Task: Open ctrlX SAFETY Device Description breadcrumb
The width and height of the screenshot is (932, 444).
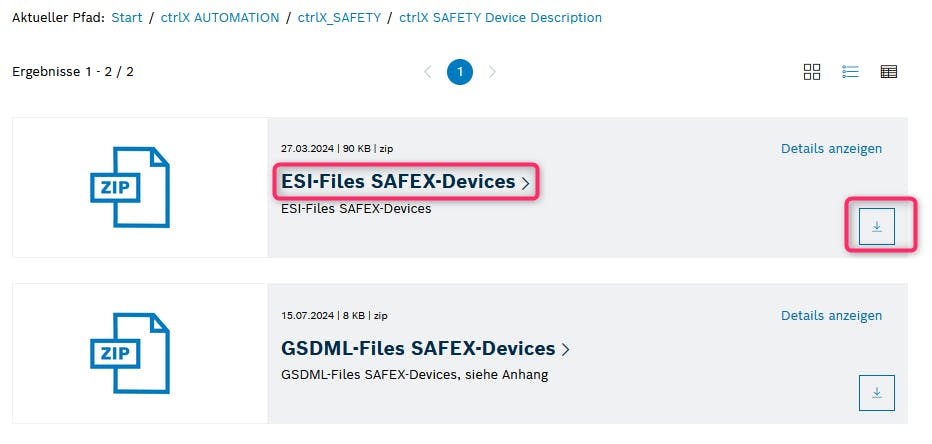Action: (x=500, y=18)
